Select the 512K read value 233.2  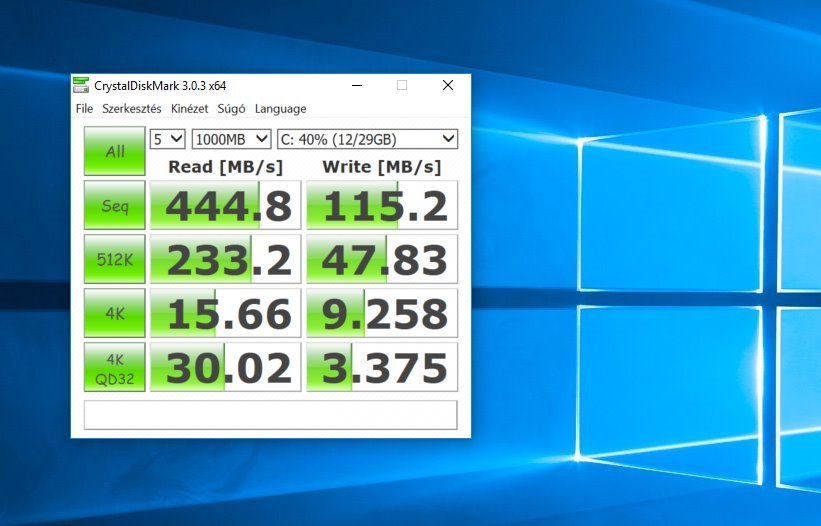tap(226, 259)
